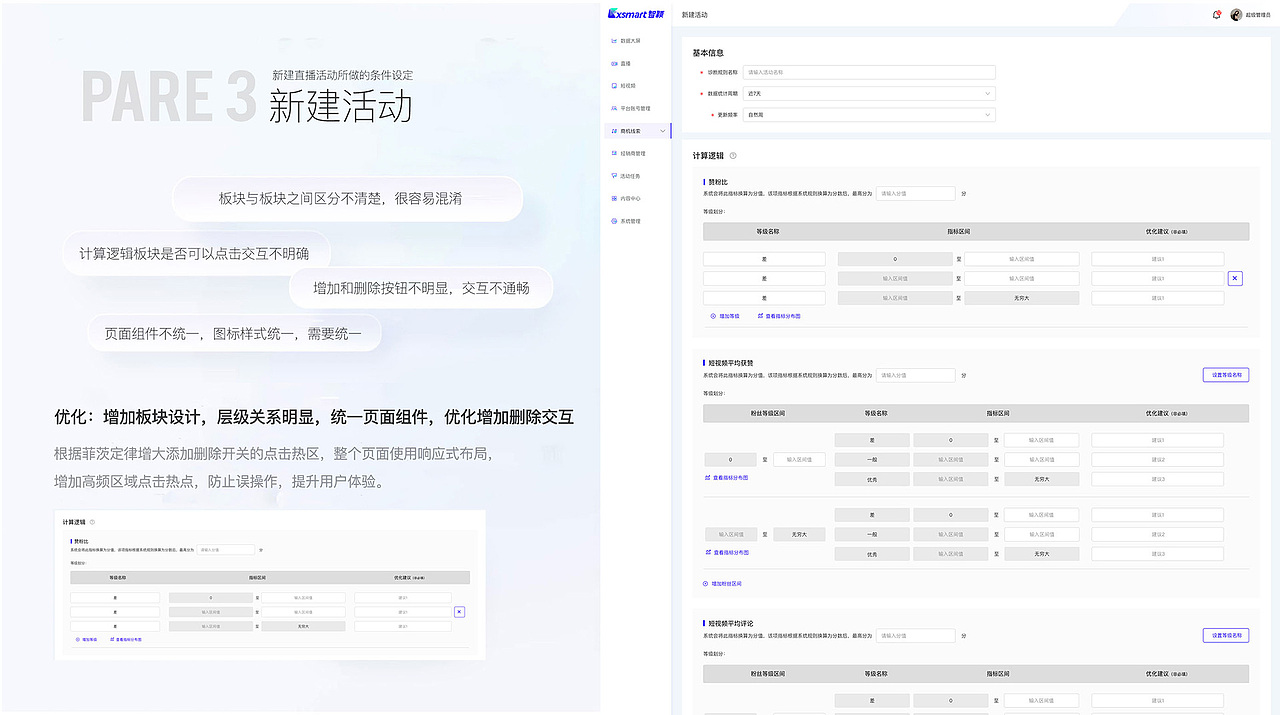Open 数据大屏 via its sidebar icon
This screenshot has width=1280, height=715.
(614, 41)
